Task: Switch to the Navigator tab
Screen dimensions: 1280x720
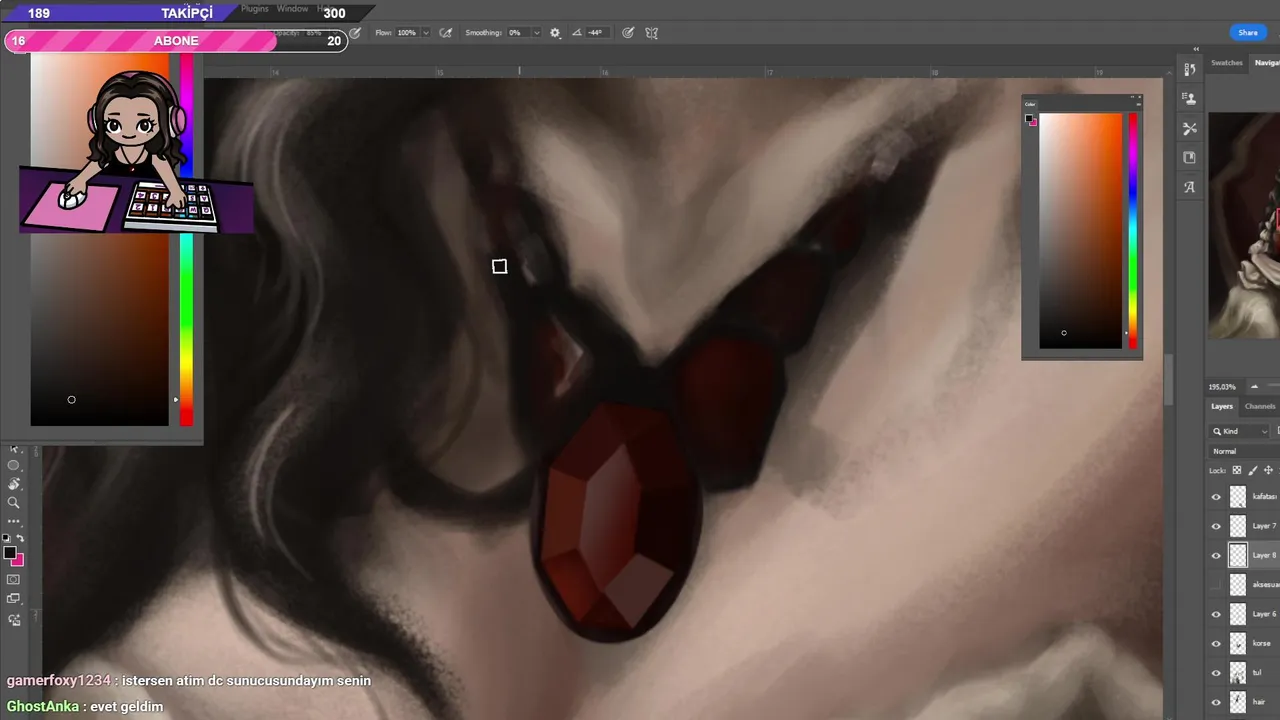Action: click(x=1267, y=63)
